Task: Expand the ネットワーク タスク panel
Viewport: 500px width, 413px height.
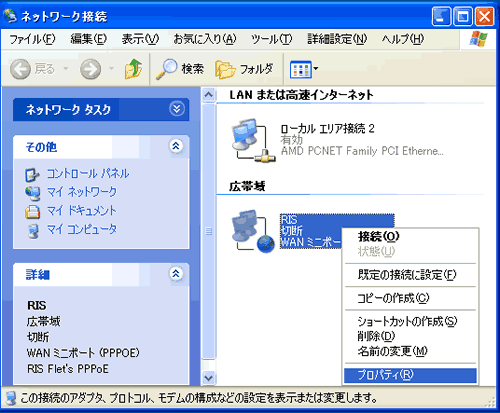Action: pyautogui.click(x=177, y=109)
